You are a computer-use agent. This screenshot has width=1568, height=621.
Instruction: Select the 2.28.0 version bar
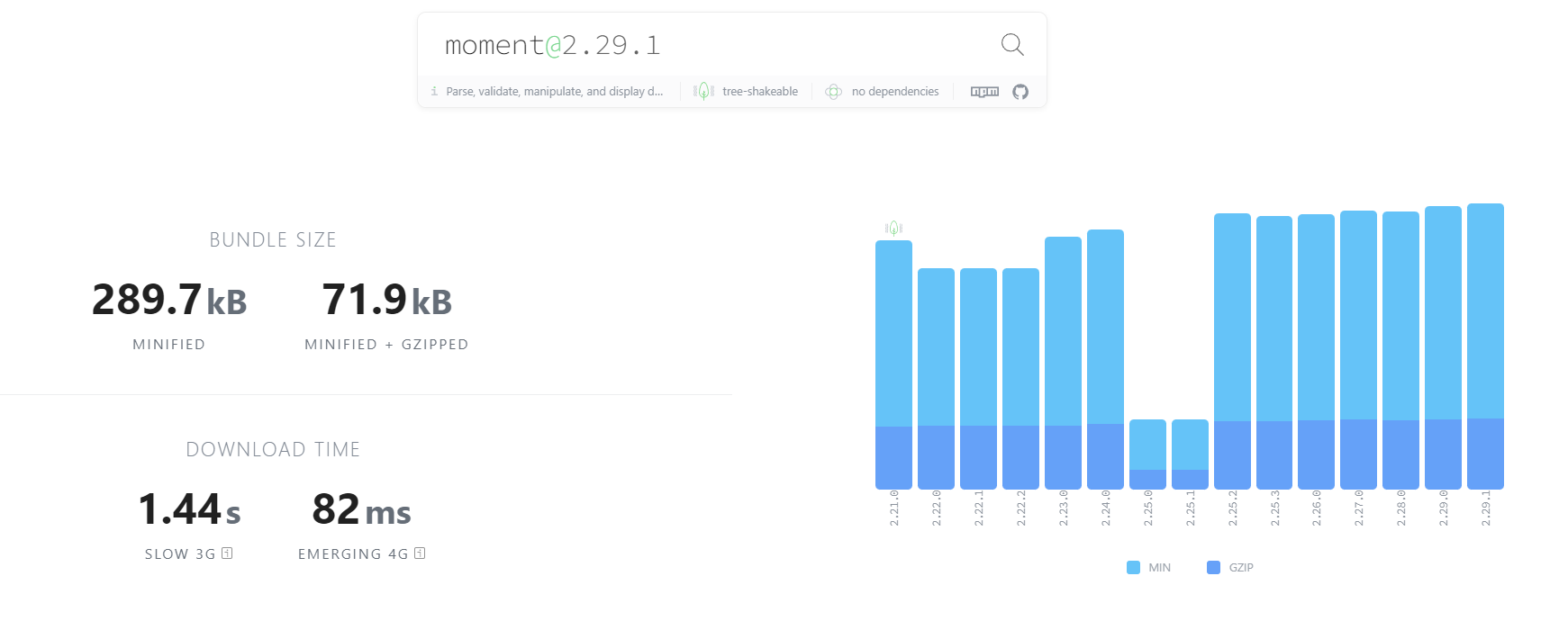tap(1400, 350)
